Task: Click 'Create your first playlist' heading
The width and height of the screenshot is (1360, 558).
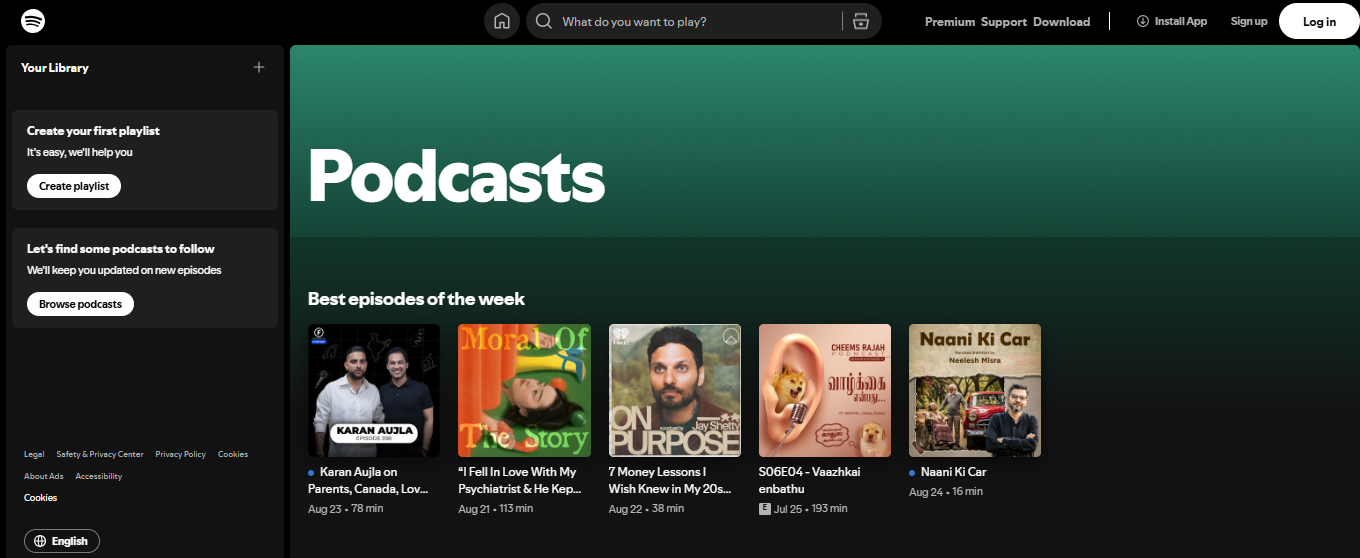Action: [93, 131]
